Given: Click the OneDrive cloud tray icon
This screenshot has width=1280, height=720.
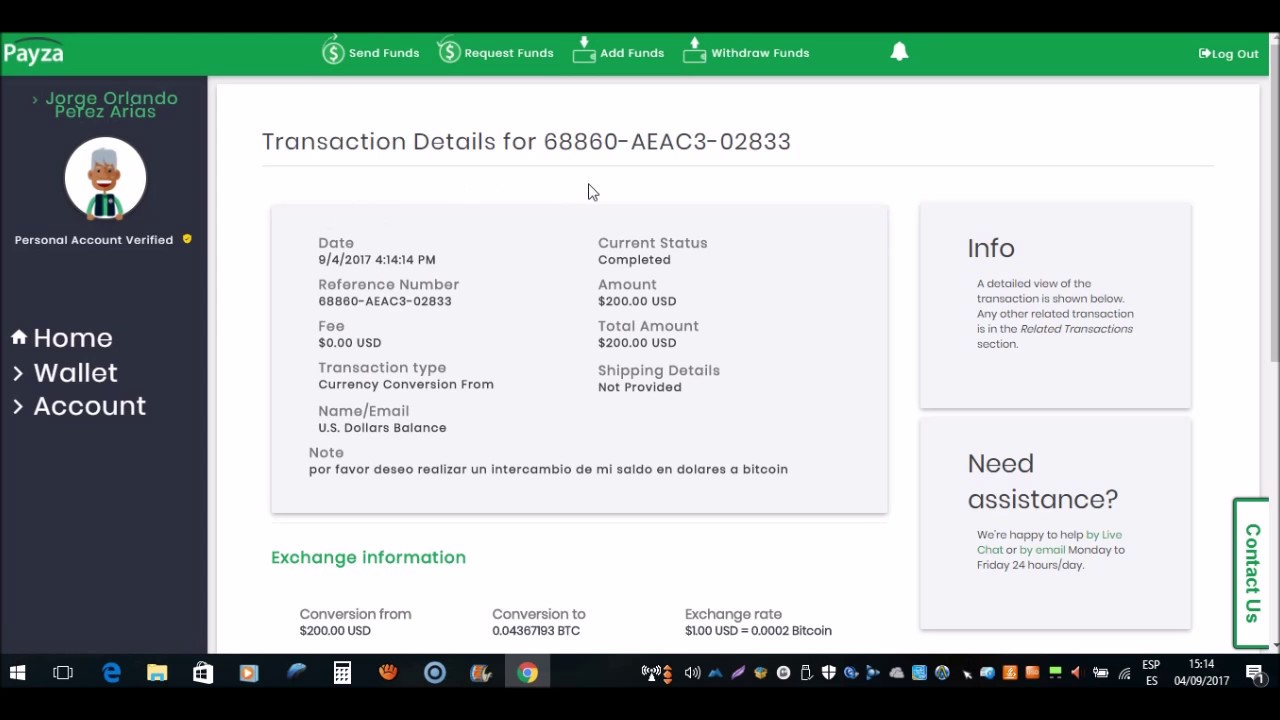Looking at the screenshot, I should [x=896, y=673].
